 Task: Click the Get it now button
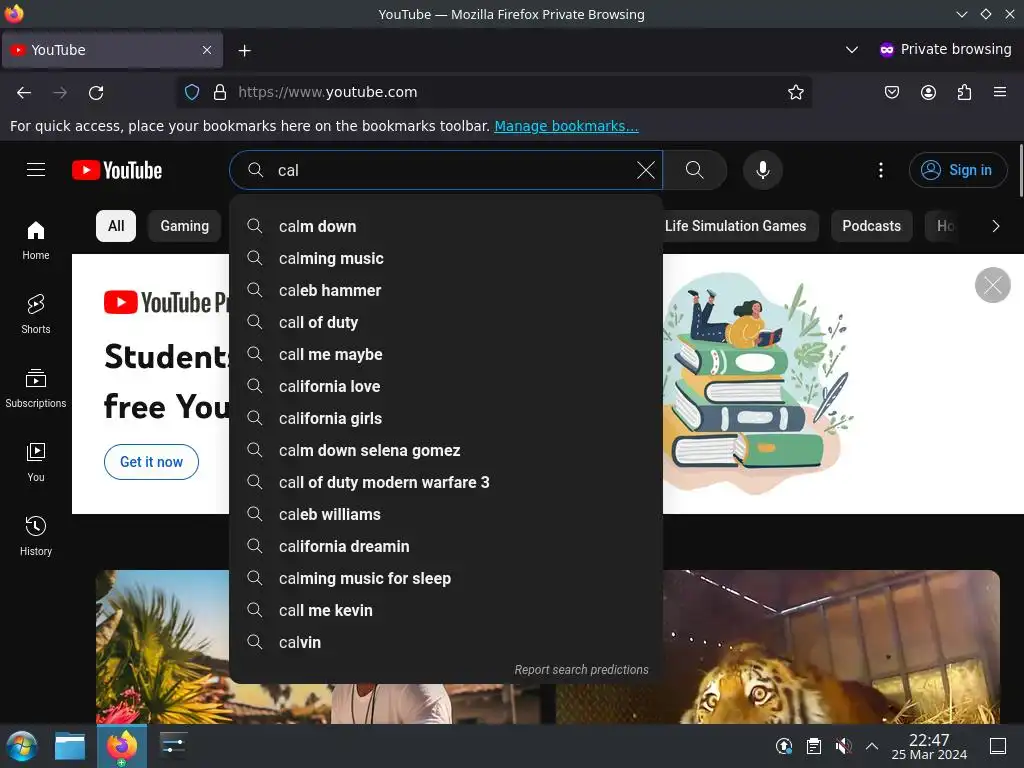pos(152,462)
